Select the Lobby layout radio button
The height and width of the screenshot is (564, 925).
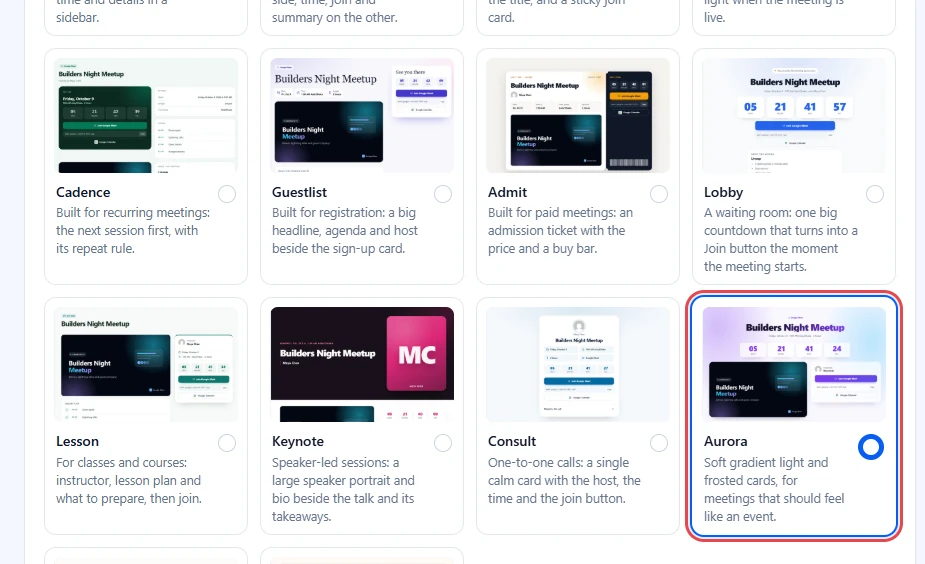[875, 194]
